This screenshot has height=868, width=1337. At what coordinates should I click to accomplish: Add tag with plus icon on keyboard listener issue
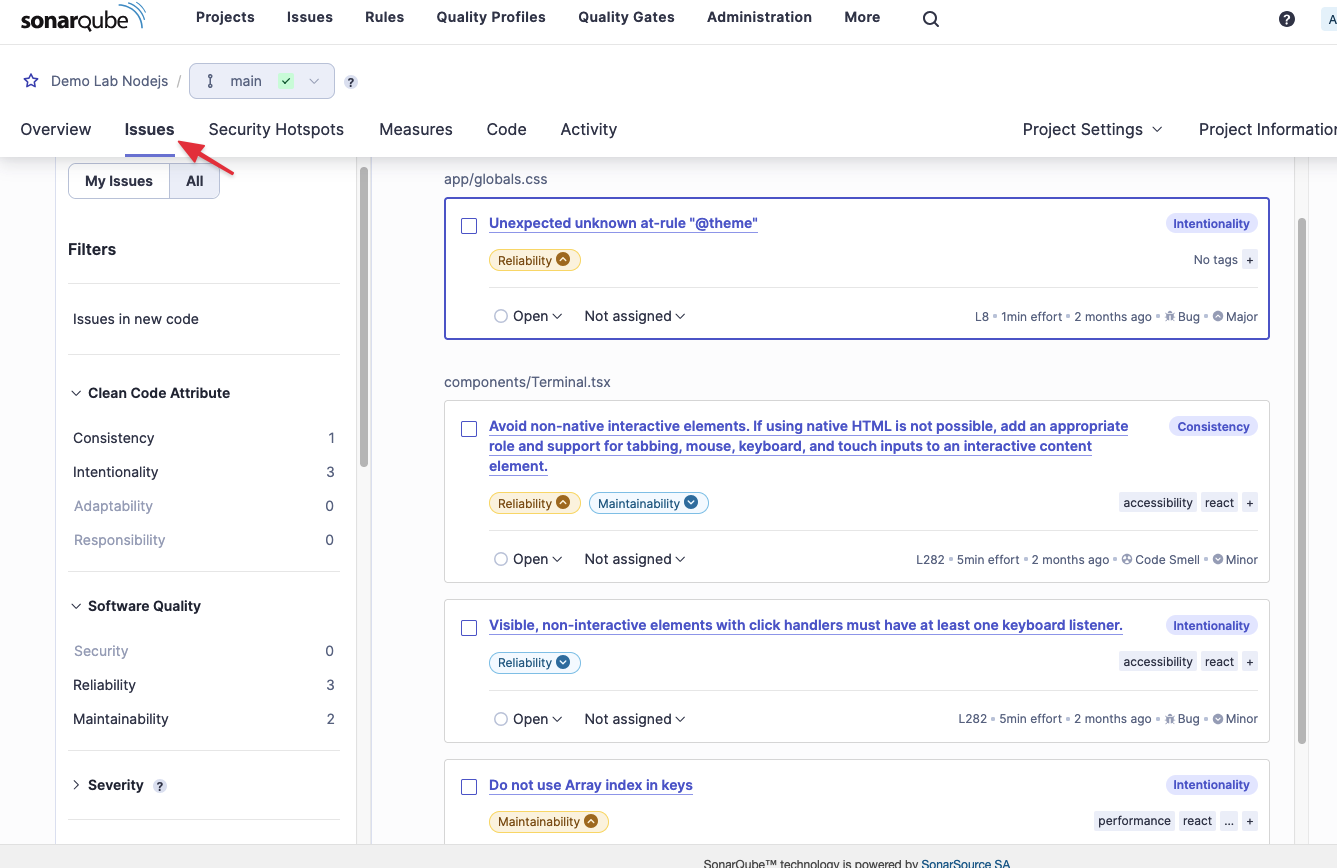(x=1250, y=662)
